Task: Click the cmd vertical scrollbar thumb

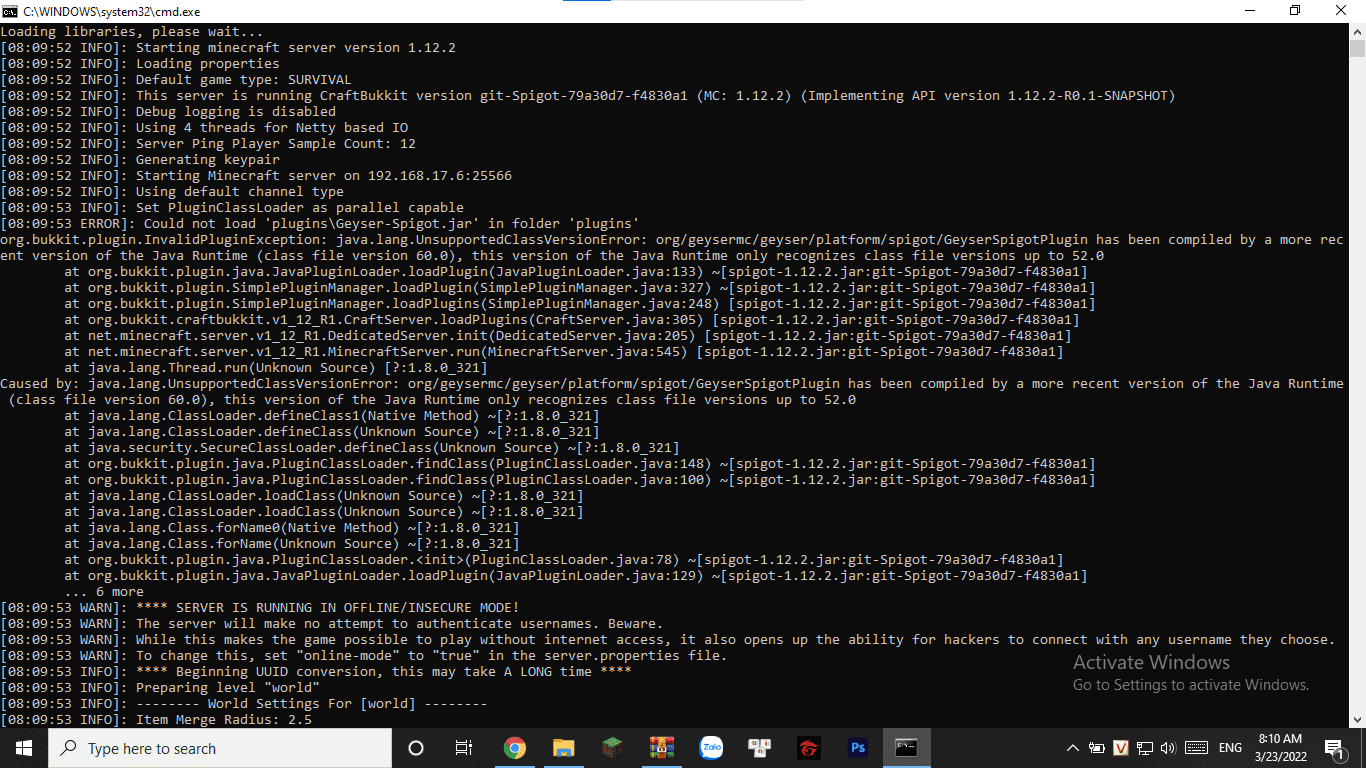Action: pos(1357,49)
